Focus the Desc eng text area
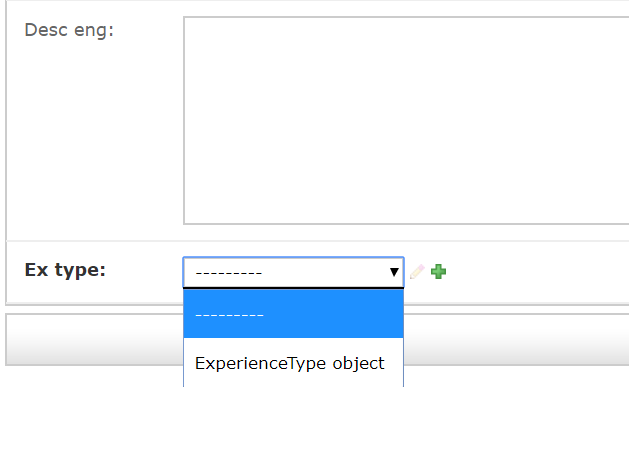Image resolution: width=629 pixels, height=450 pixels. pos(406,120)
